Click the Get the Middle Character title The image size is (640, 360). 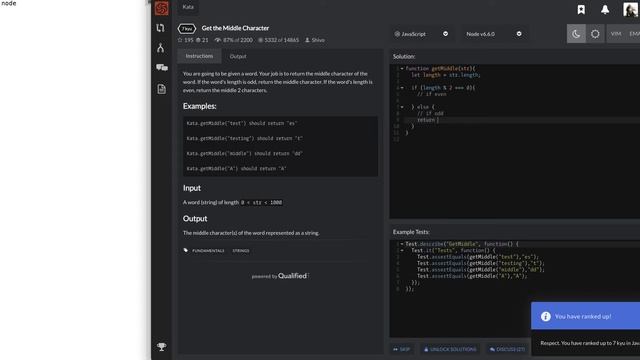[235, 28]
